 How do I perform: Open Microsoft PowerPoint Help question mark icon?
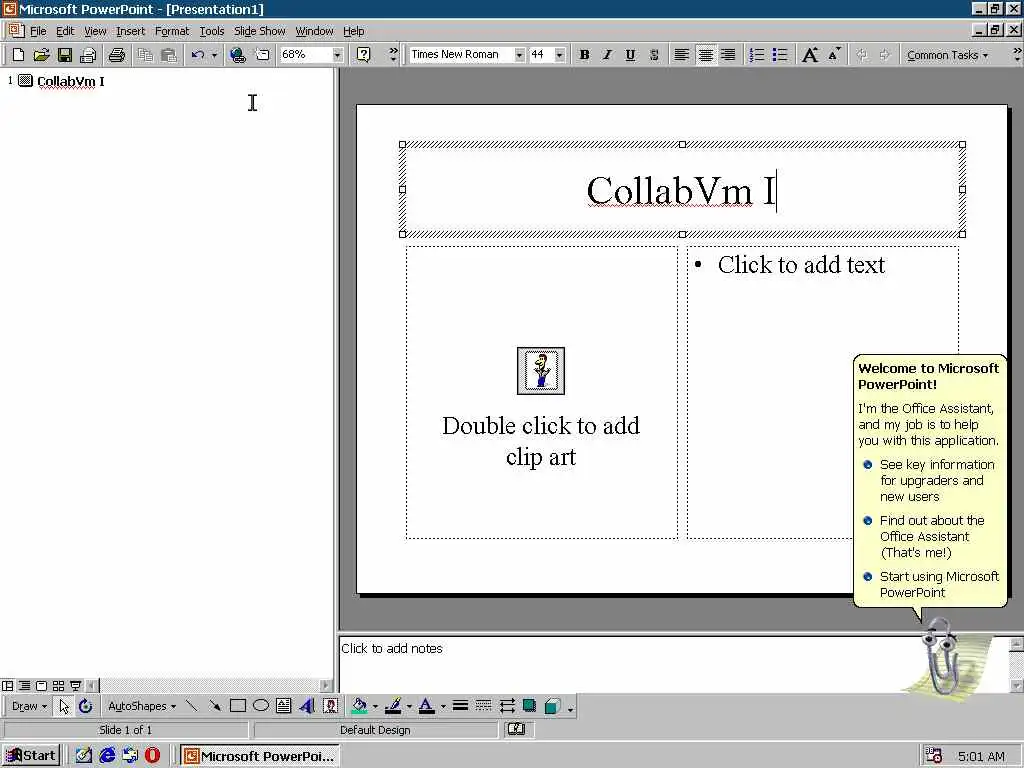[364, 55]
